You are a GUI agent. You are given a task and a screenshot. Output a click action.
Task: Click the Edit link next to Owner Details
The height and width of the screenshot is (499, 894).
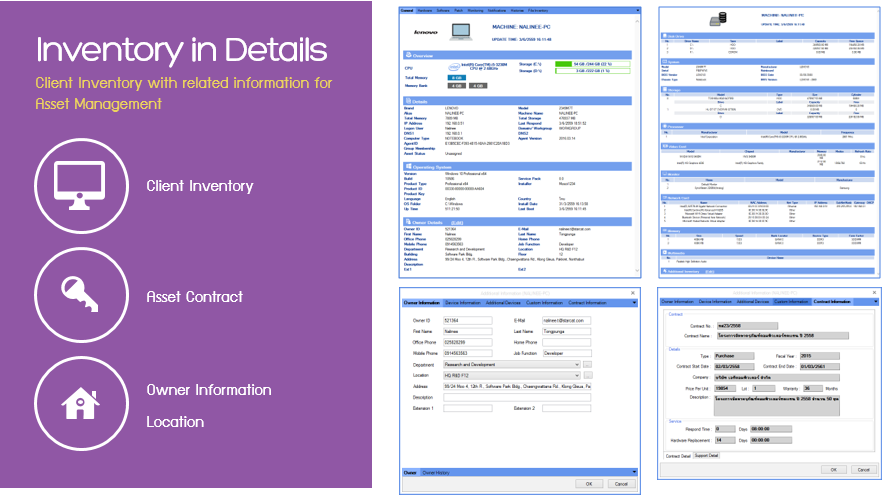456,221
